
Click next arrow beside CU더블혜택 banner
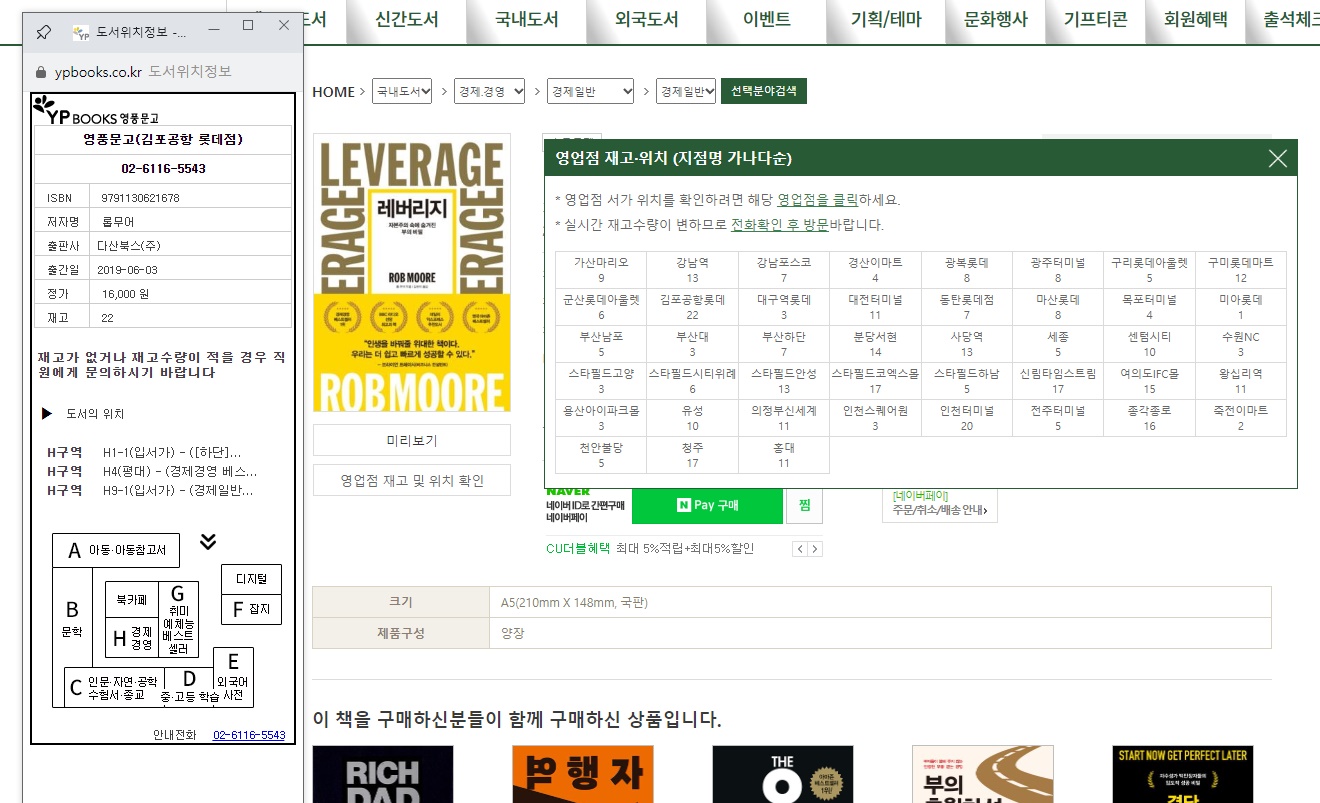[x=815, y=549]
